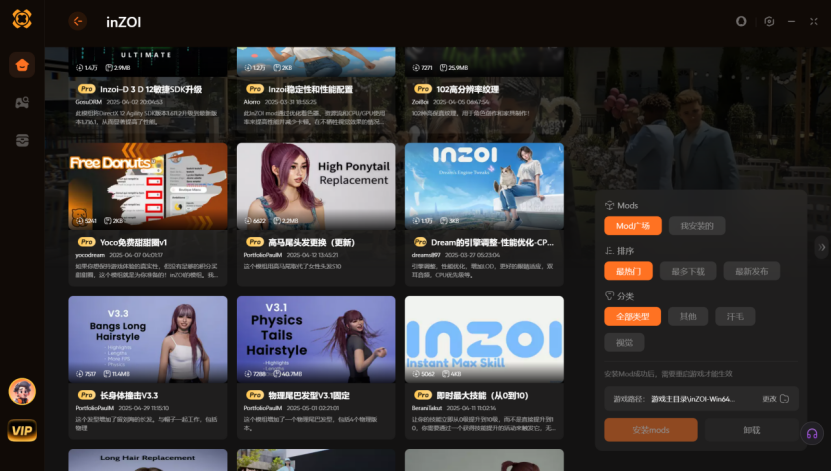The image size is (831, 471).
Task: Click the 安装mods button
Action: click(651, 430)
